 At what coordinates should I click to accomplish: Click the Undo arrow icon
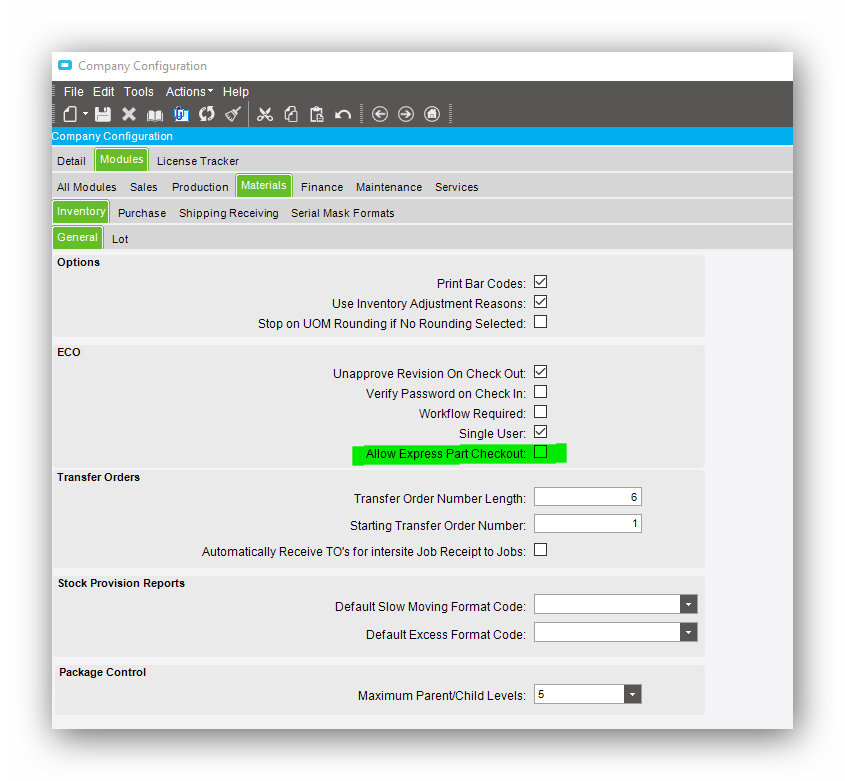[x=341, y=113]
